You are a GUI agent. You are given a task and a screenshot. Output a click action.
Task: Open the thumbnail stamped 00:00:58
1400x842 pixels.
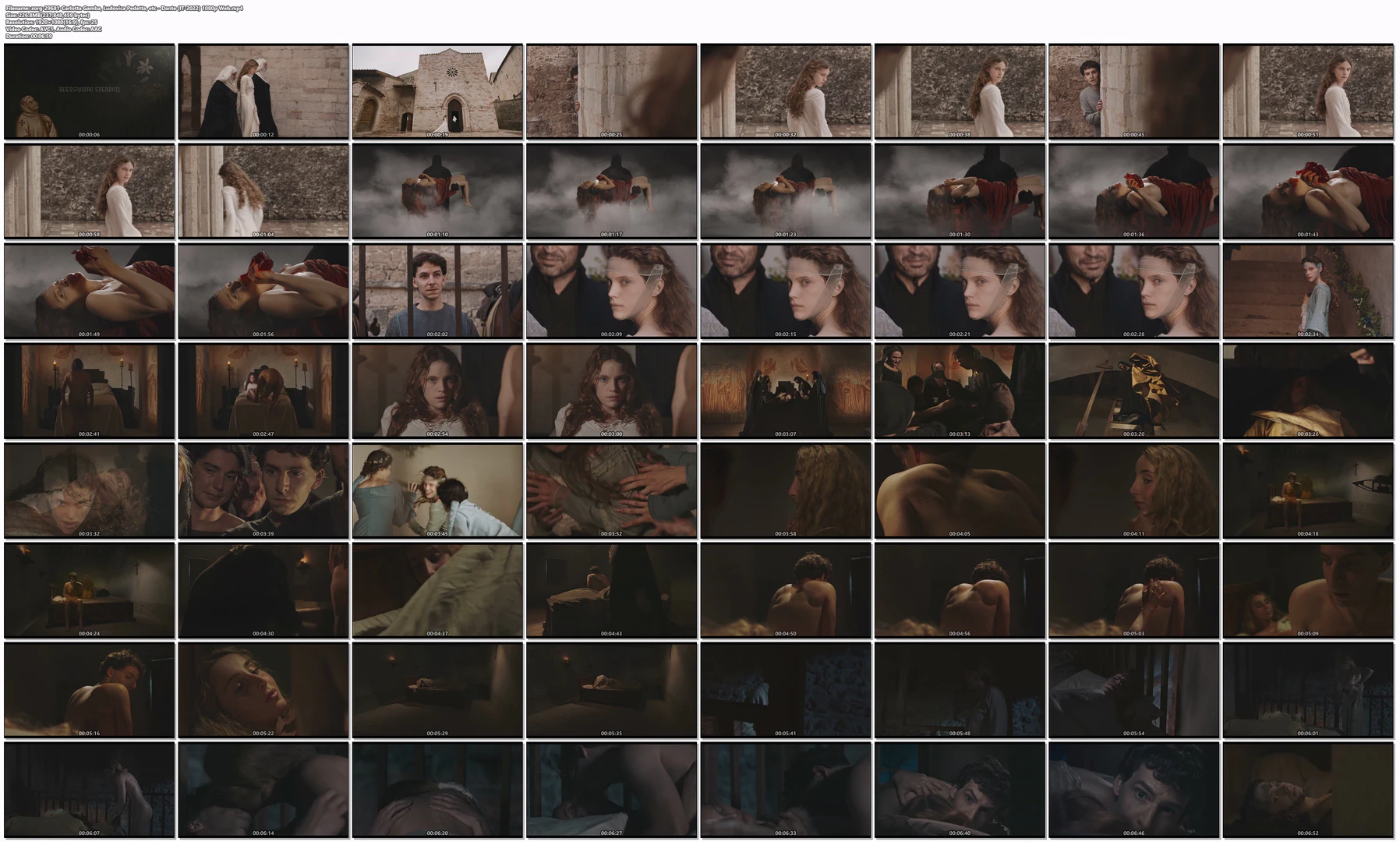point(90,191)
